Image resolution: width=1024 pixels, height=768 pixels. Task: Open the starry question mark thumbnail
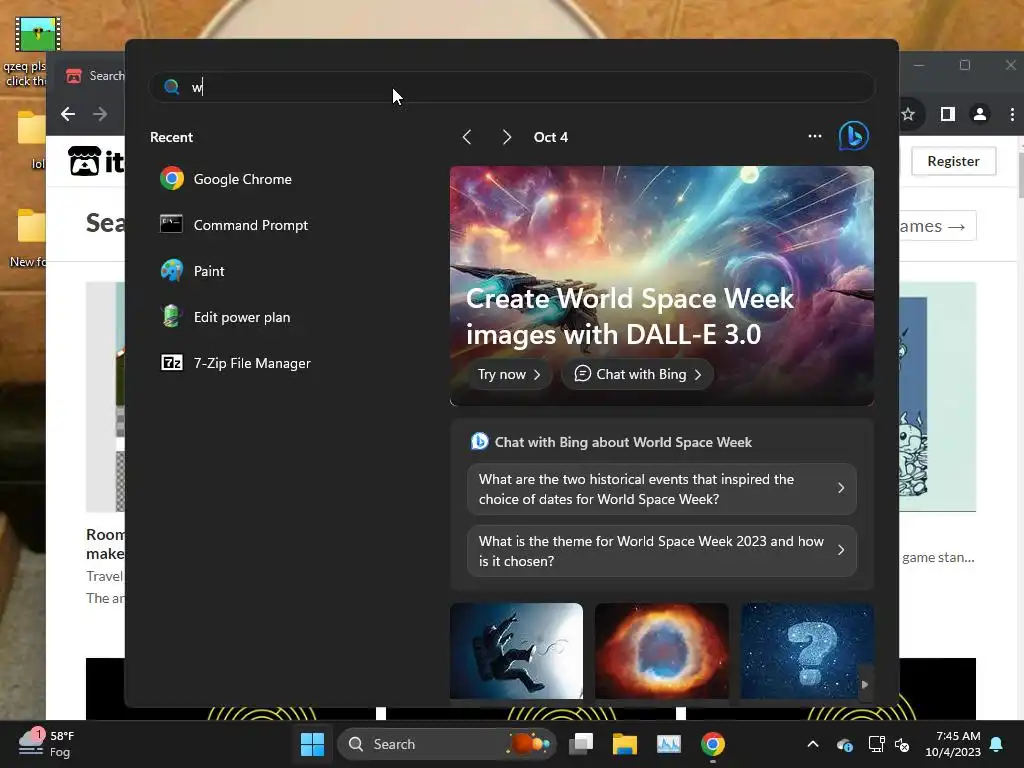point(807,651)
